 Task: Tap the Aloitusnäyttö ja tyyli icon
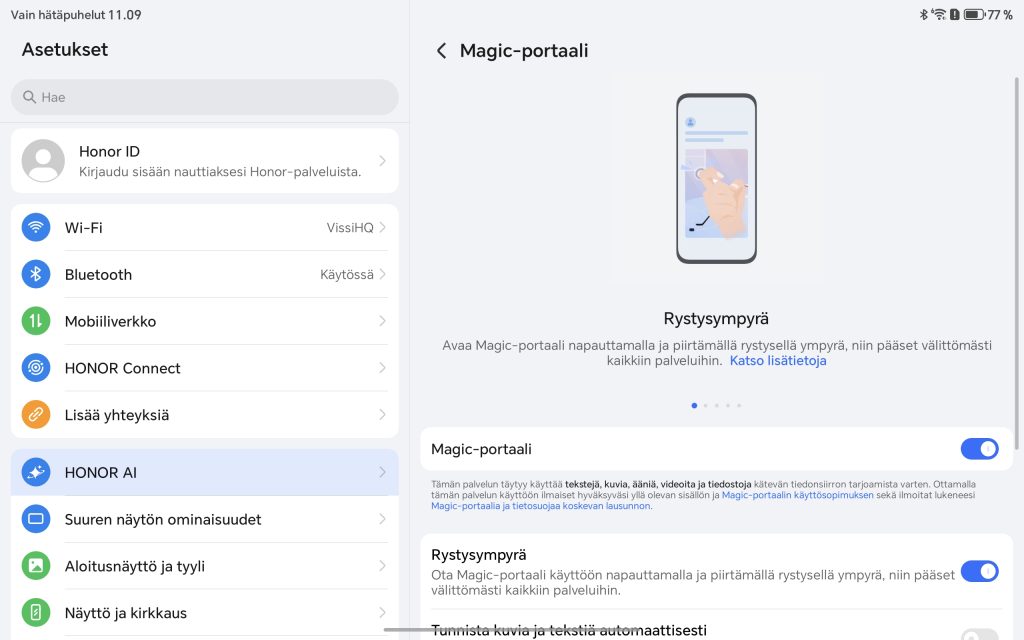pos(36,566)
